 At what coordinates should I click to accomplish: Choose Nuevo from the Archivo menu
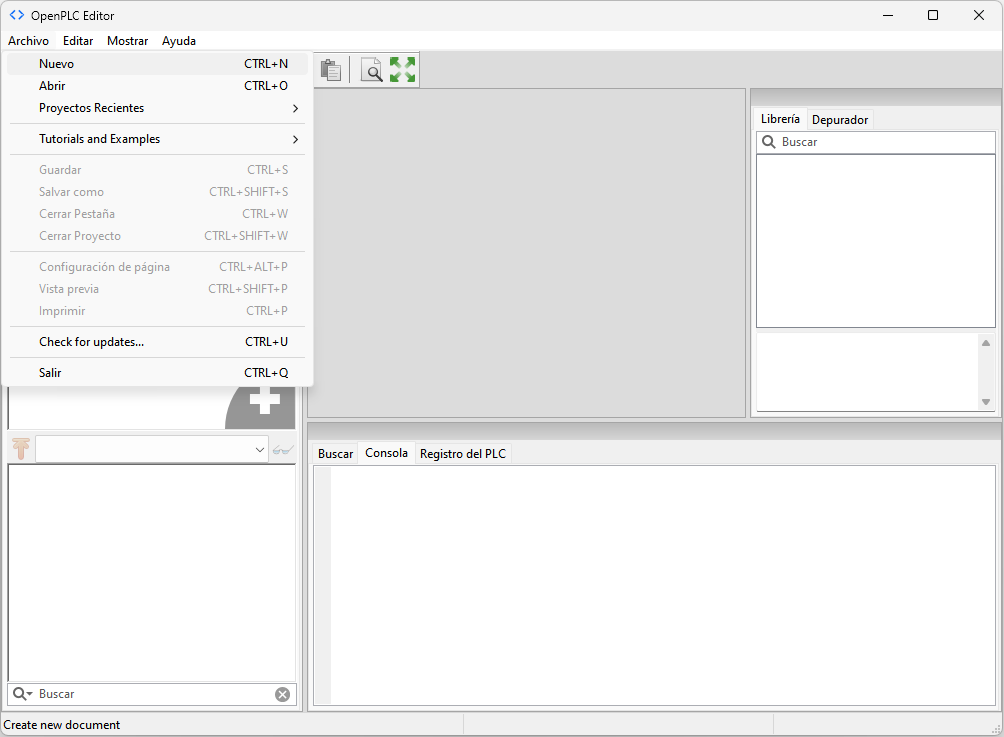[158, 64]
